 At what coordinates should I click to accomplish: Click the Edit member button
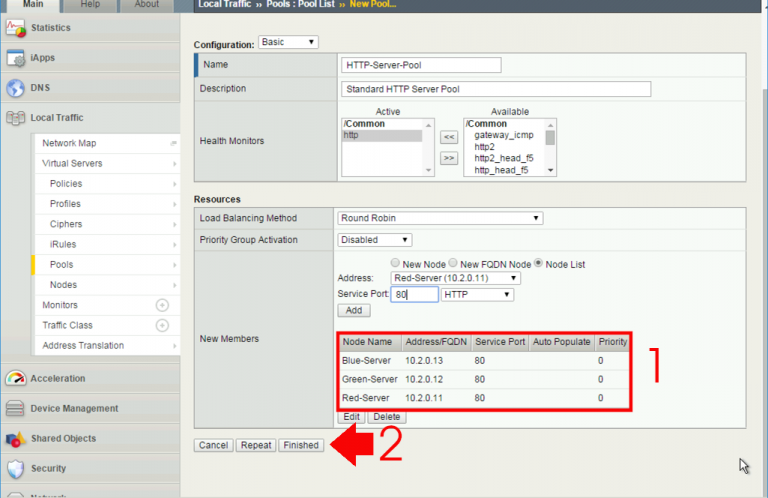coord(351,417)
